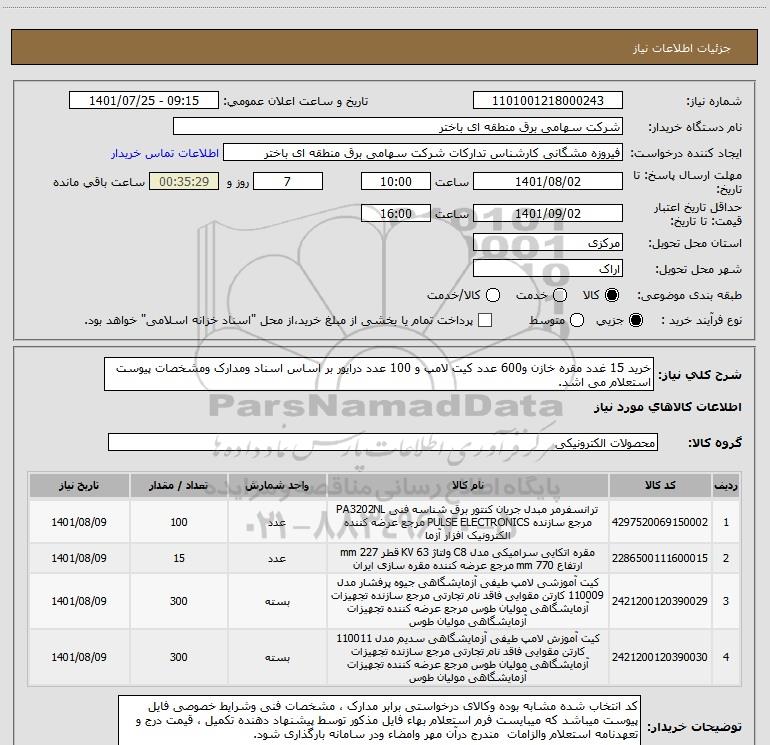
Task: Click the buyer organization name field
Action: point(398,127)
